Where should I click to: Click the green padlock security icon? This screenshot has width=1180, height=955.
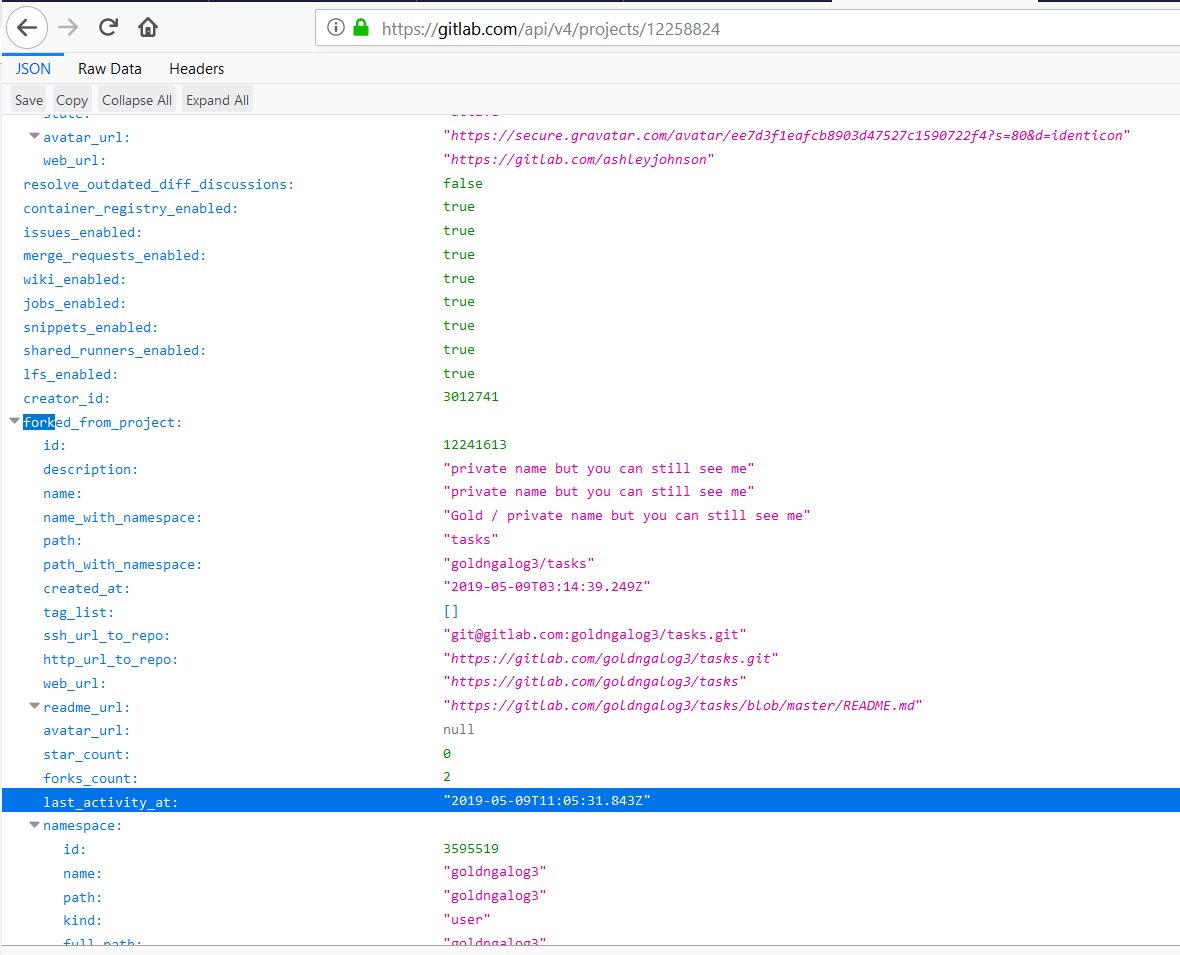coord(361,28)
